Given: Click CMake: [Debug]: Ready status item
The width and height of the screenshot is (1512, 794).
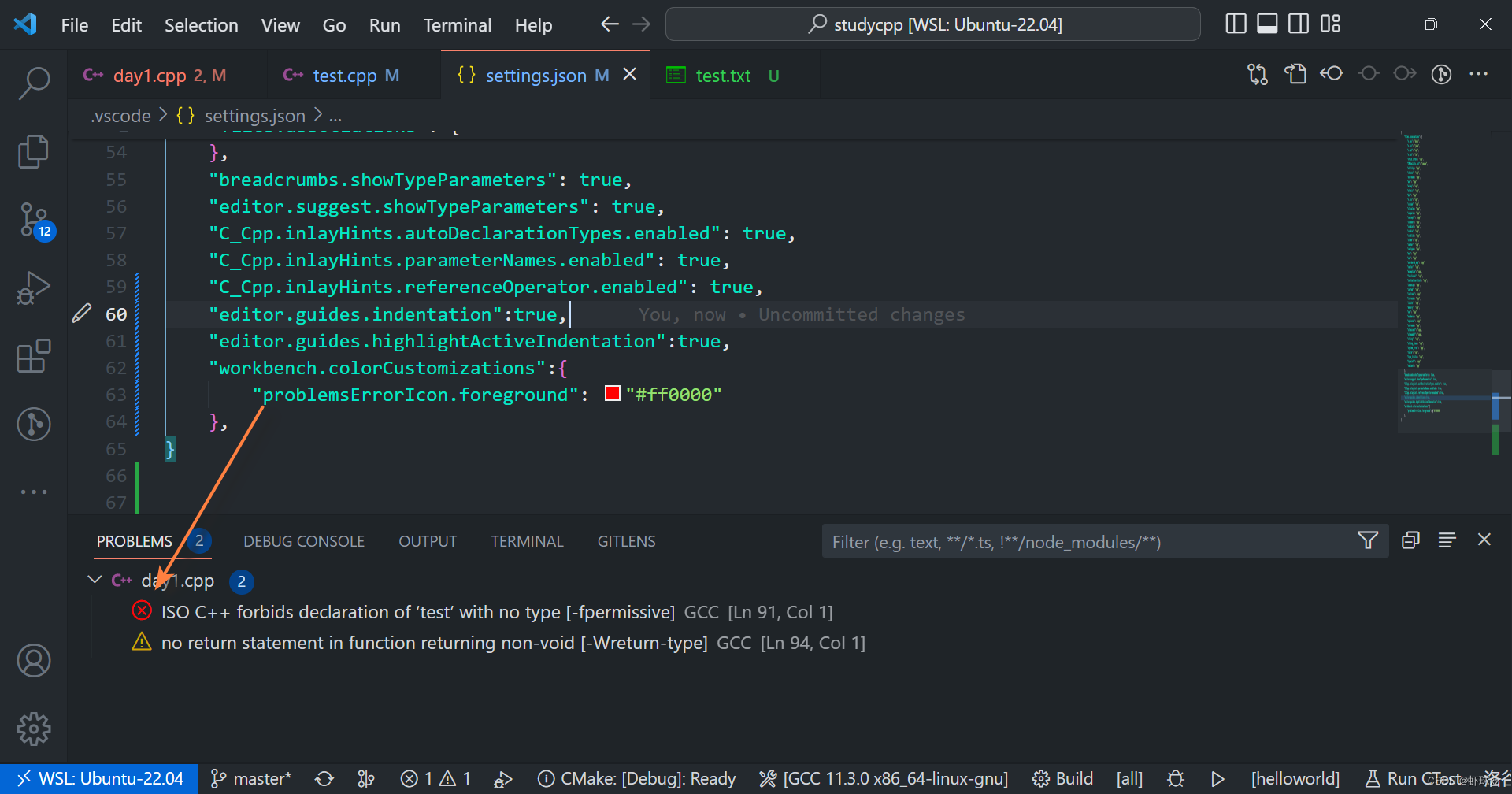Looking at the screenshot, I should point(636,779).
